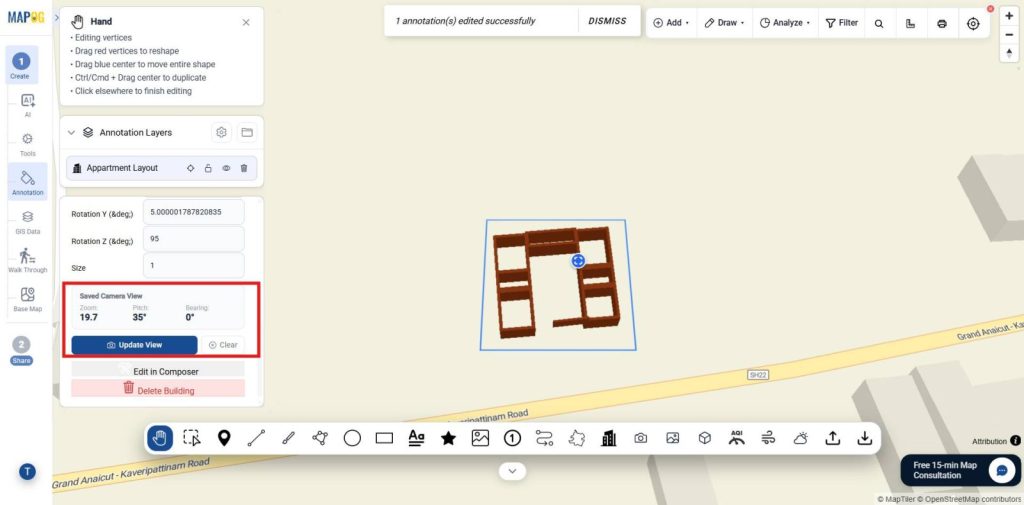Select the small picture overlay tool beside the camera
This screenshot has width=1024, height=505.
click(x=673, y=438)
